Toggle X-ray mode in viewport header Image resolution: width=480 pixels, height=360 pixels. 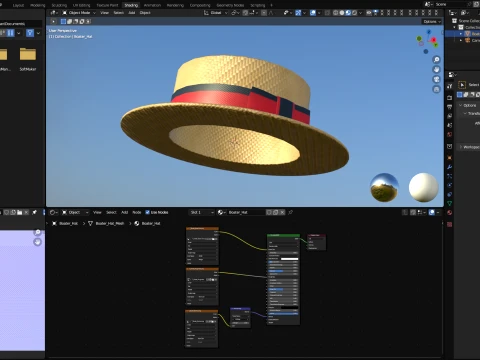327,13
